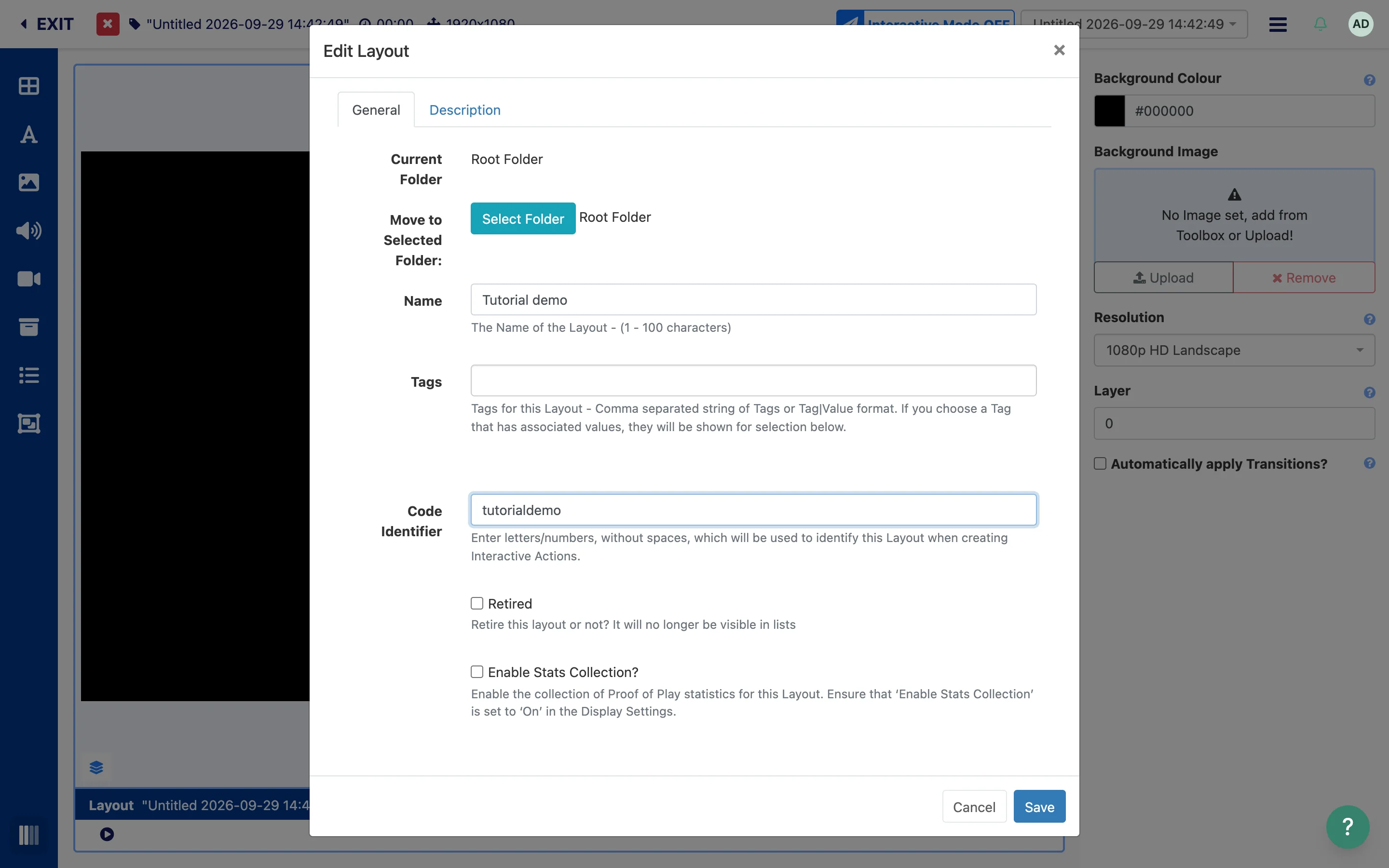Open the AD user avatar menu
The image size is (1389, 868).
pos(1360,24)
